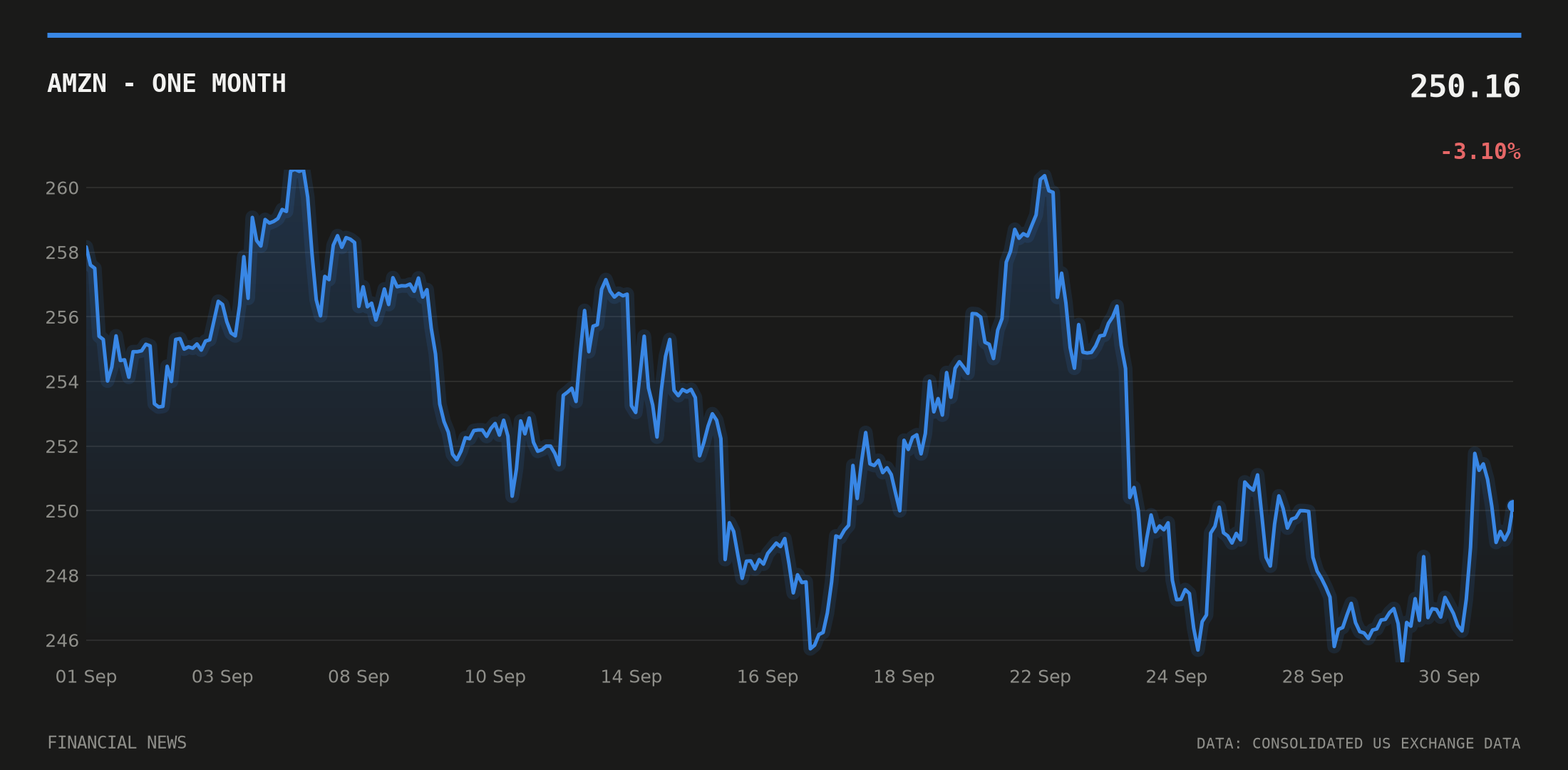Viewport: 1568px width, 770px height.
Task: Select the 28 Sep date label
Action: point(1313,677)
